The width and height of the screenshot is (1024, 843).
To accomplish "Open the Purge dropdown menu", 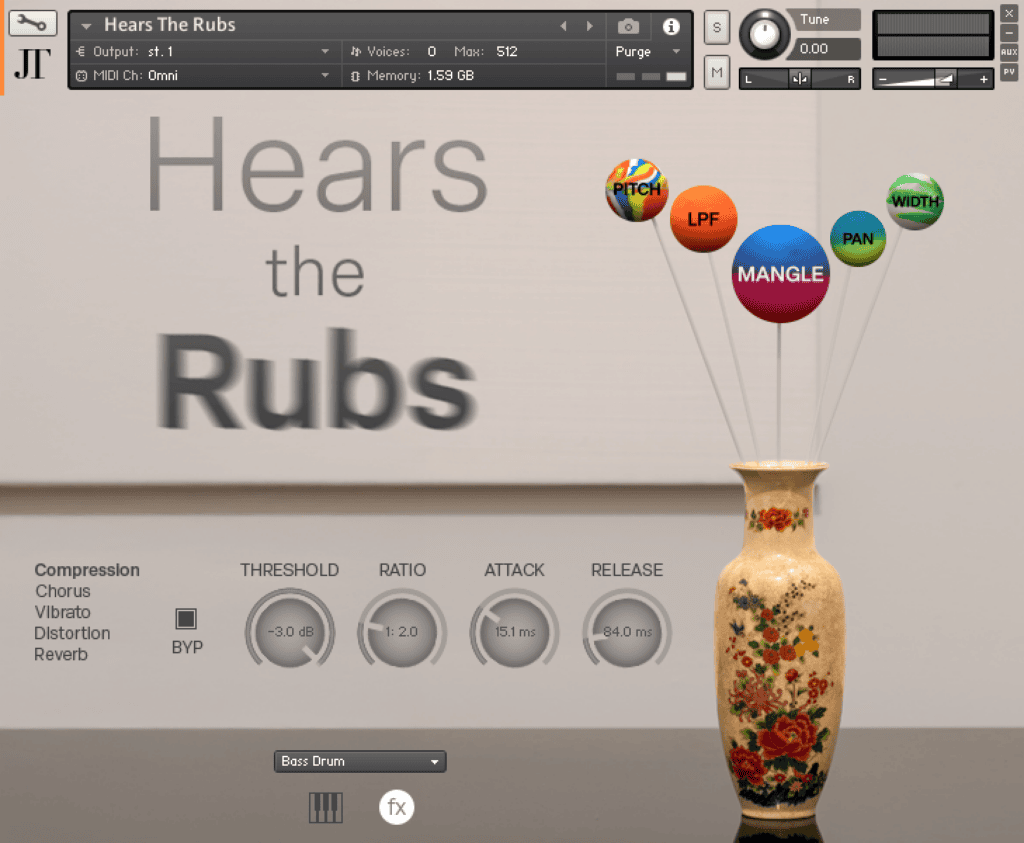I will [647, 52].
